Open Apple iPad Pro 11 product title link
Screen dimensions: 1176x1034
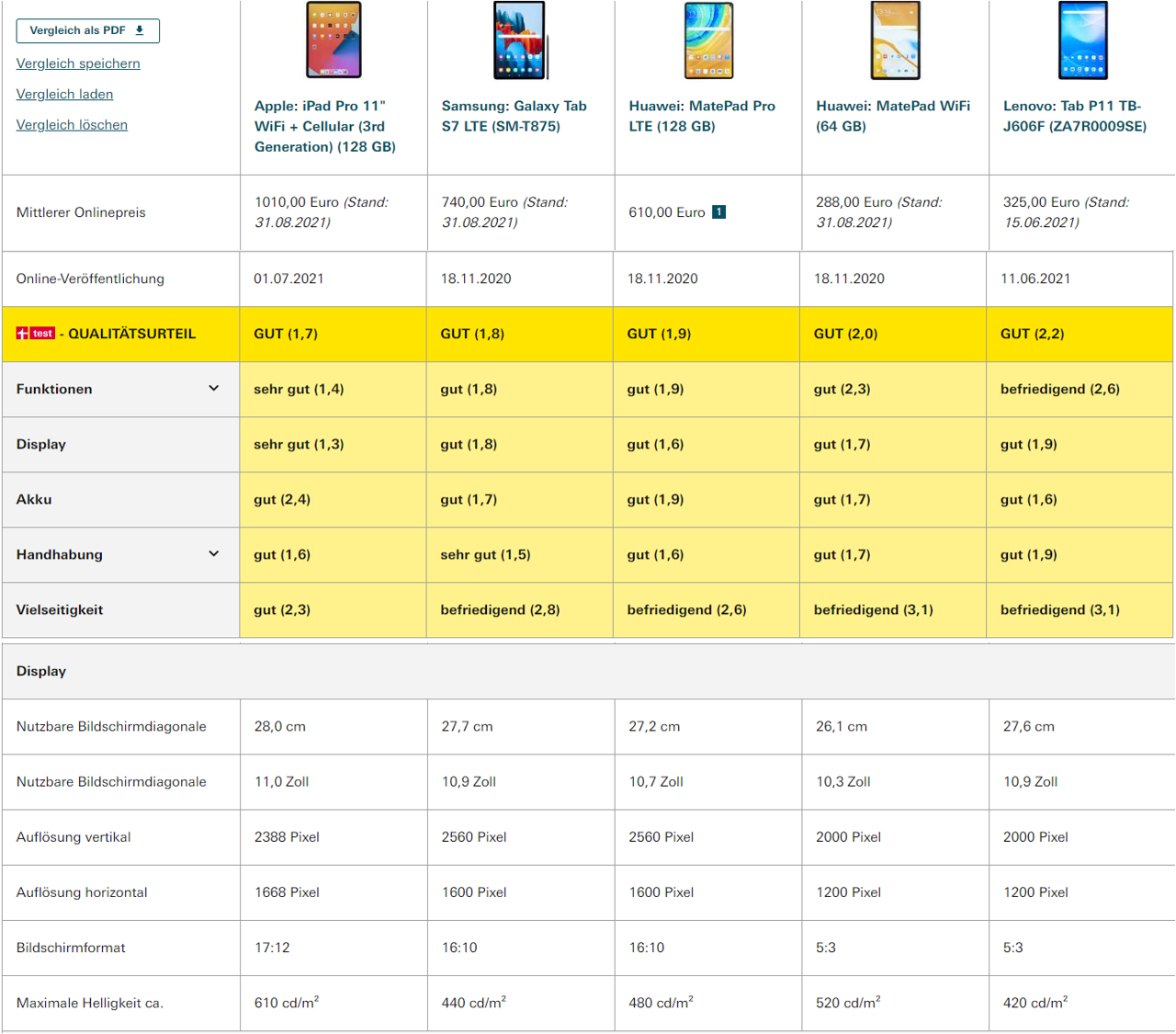325,126
